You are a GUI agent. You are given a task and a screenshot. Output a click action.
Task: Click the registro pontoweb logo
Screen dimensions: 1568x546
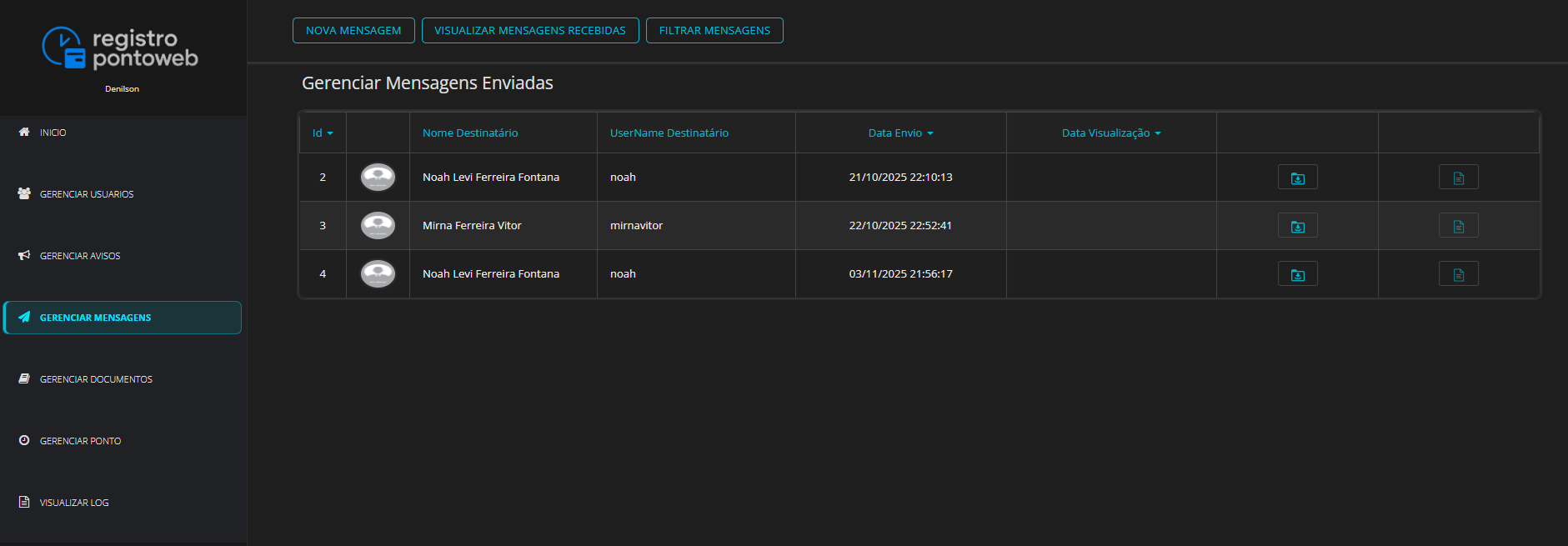pyautogui.click(x=121, y=48)
